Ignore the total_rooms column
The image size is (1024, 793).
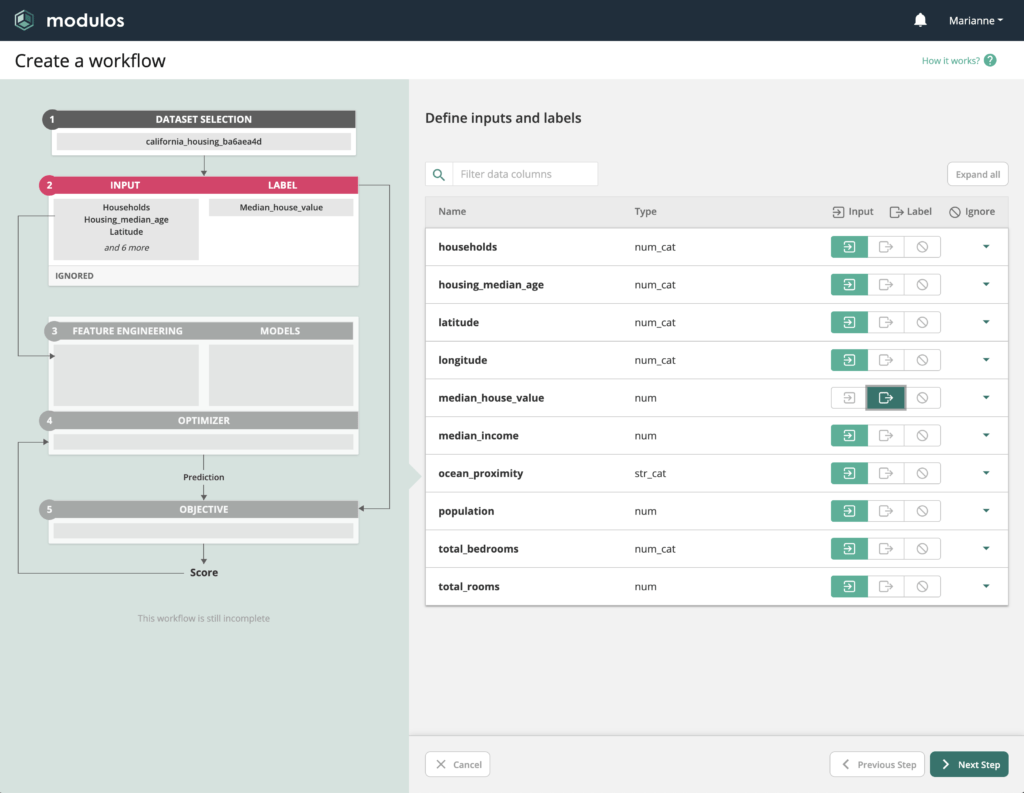922,587
